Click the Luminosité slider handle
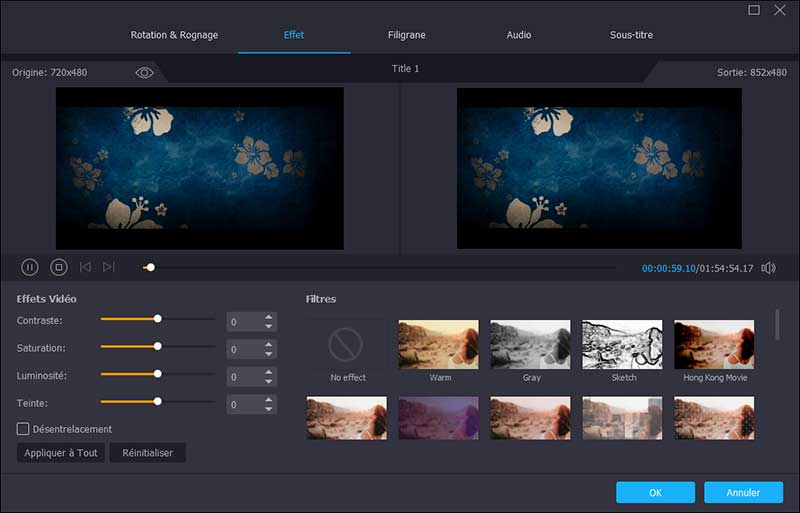This screenshot has height=513, width=800. click(157, 374)
